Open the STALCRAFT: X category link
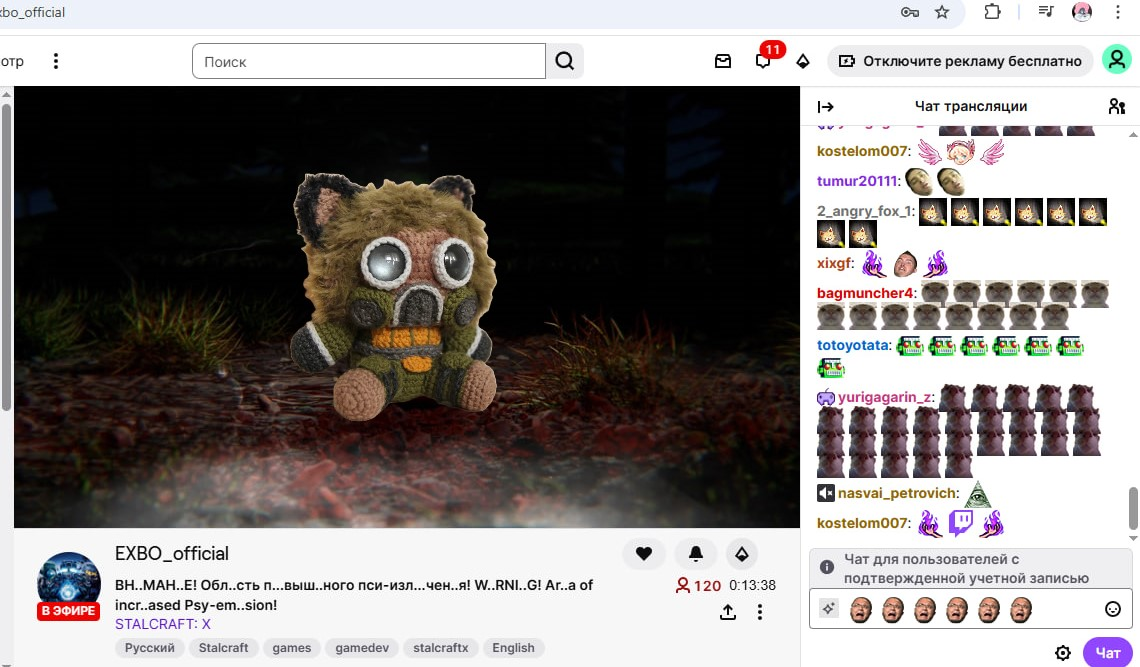The width and height of the screenshot is (1140, 667). click(163, 623)
